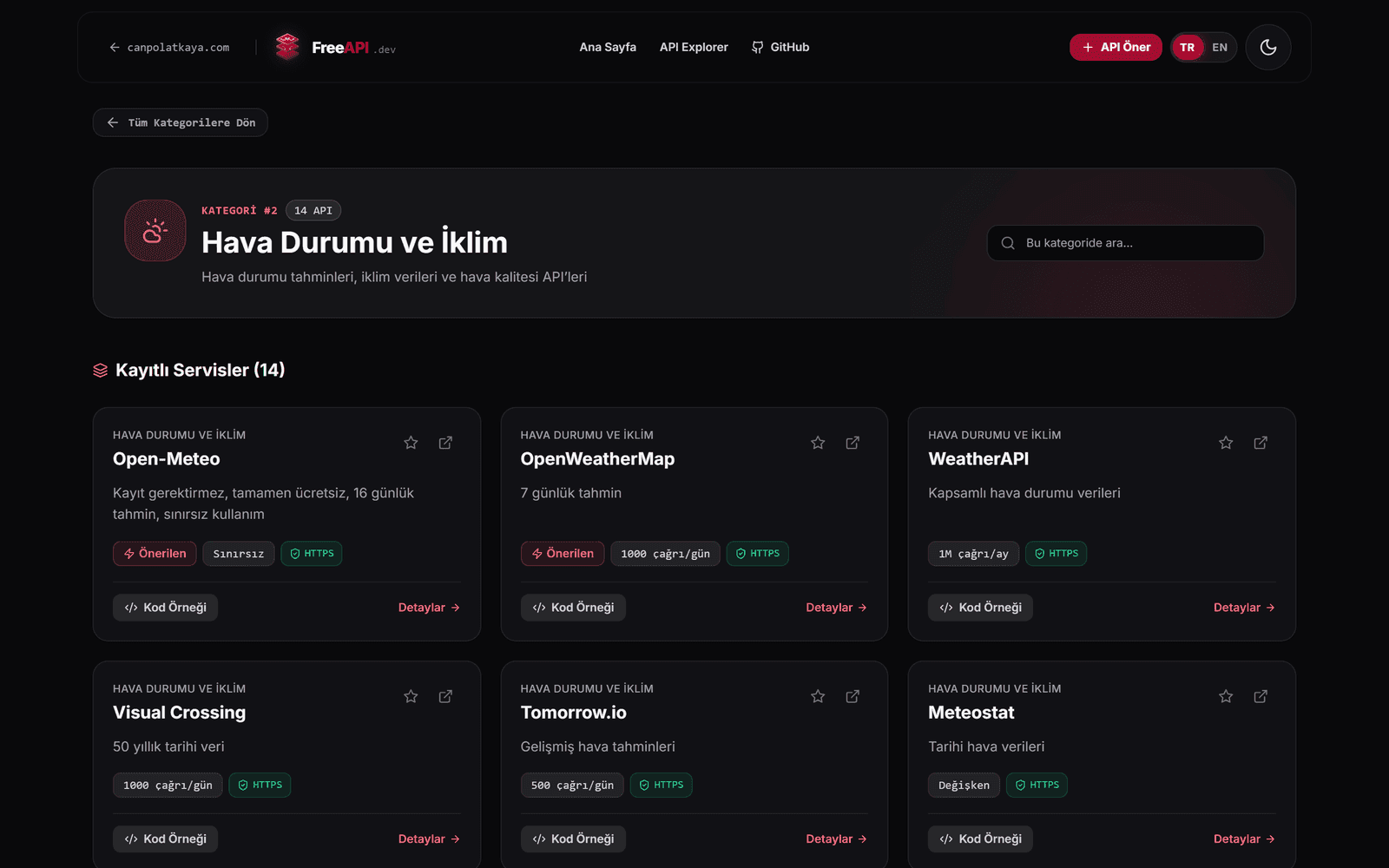Open the API Explorer page
The image size is (1389, 868).
tap(694, 47)
